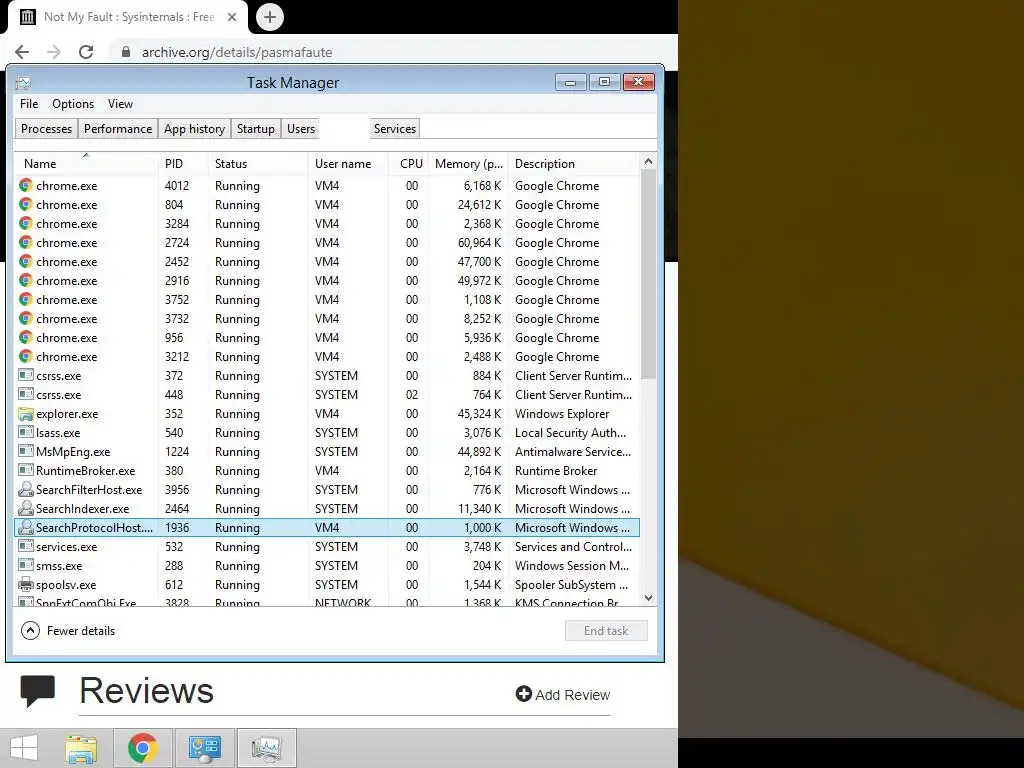The image size is (1024, 768).
Task: Click the Task Manager taskbar icon
Action: click(266, 748)
